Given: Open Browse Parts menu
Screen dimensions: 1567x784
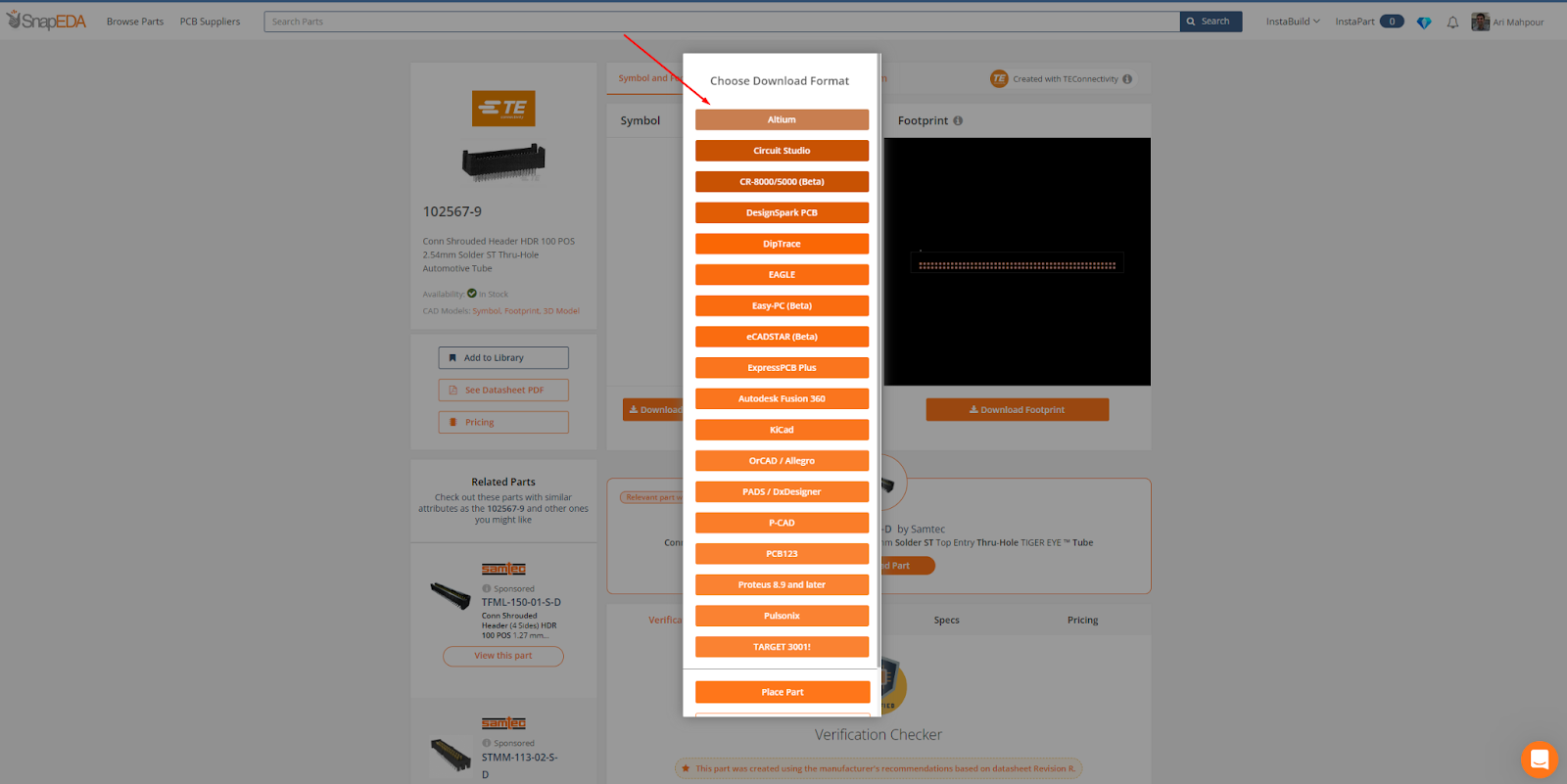Looking at the screenshot, I should pos(135,22).
